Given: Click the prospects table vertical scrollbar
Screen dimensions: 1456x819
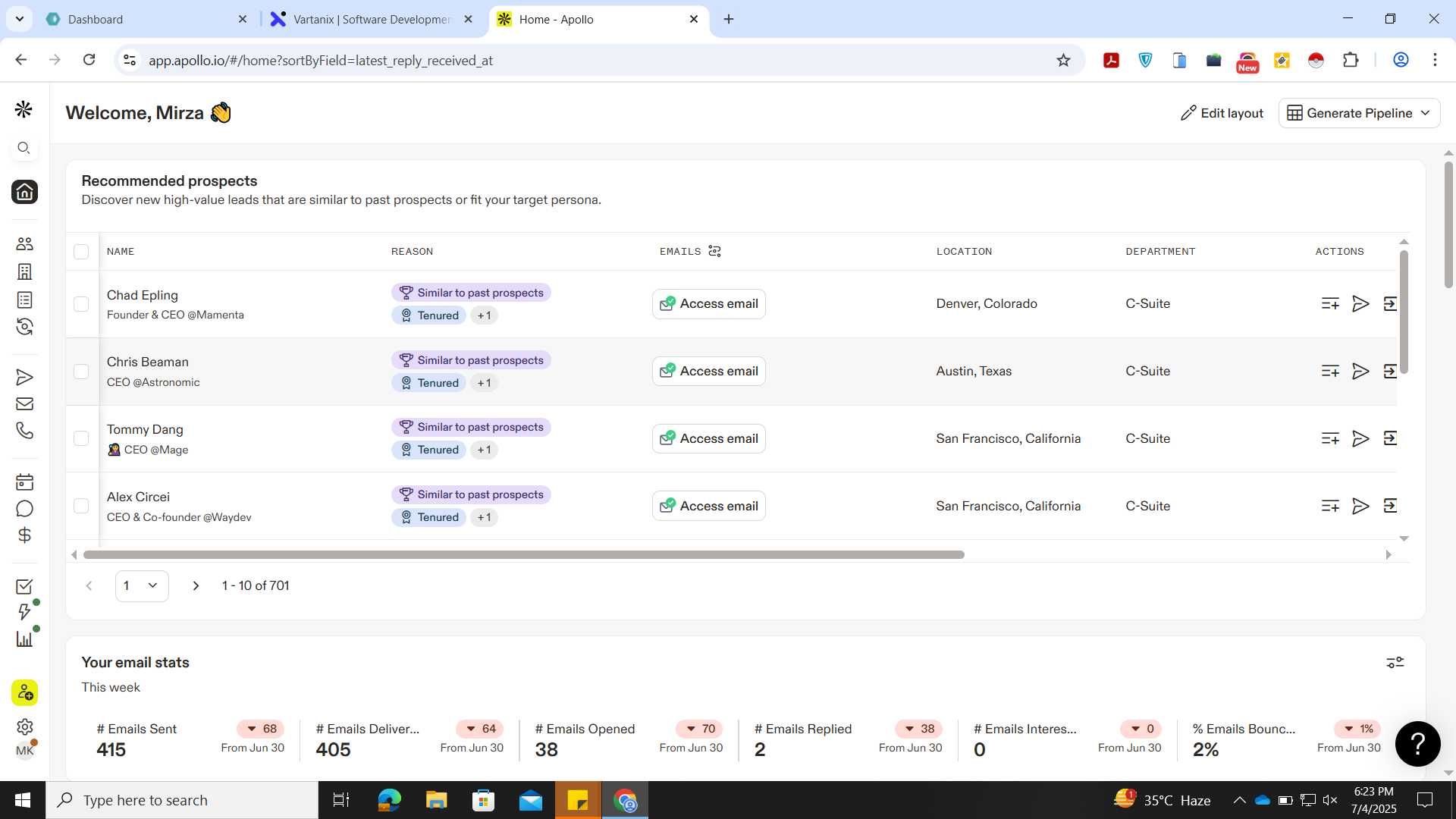Looking at the screenshot, I should [1404, 312].
